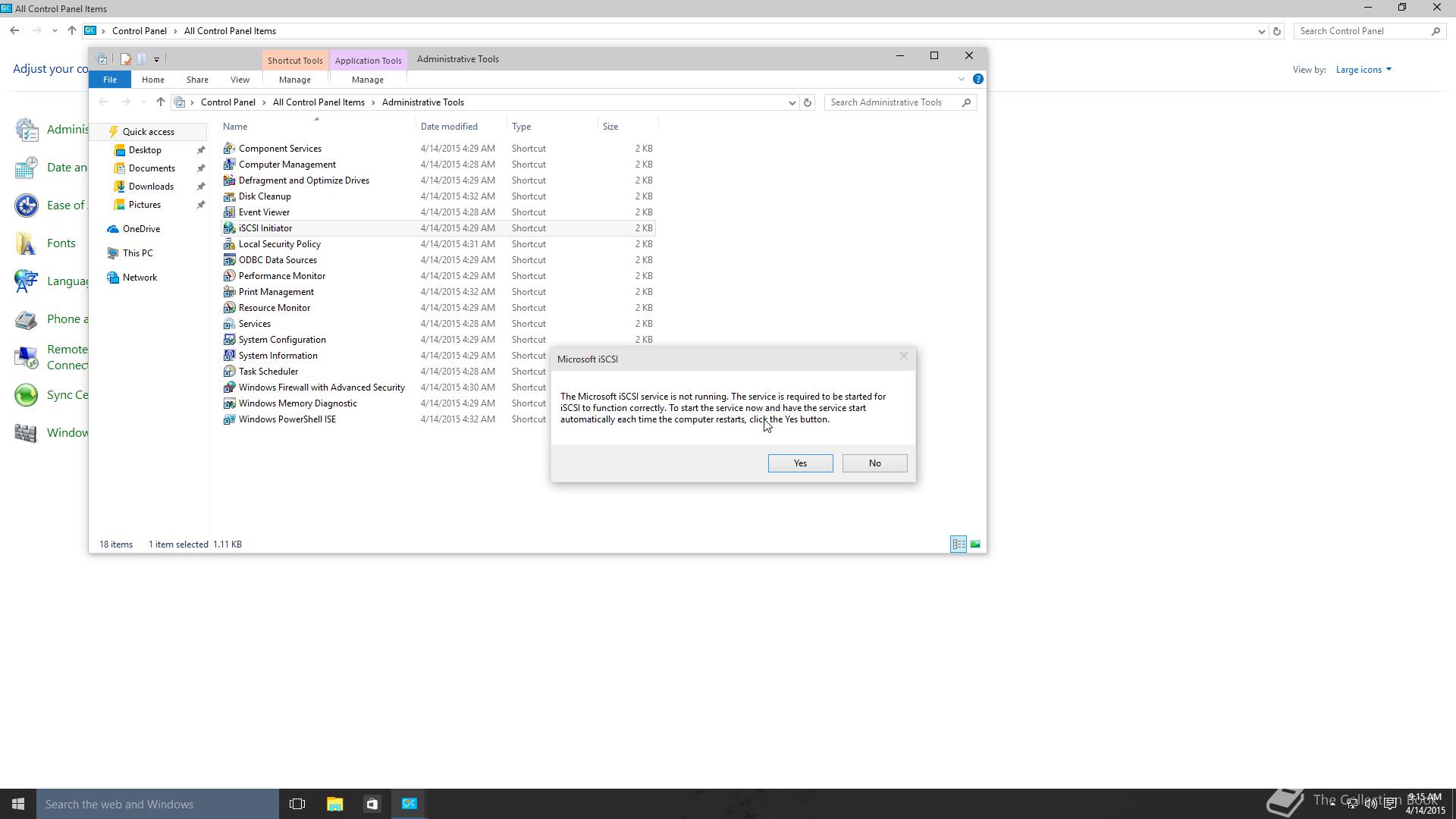Click the Services icon
Image resolution: width=1456 pixels, height=819 pixels.
(x=229, y=324)
